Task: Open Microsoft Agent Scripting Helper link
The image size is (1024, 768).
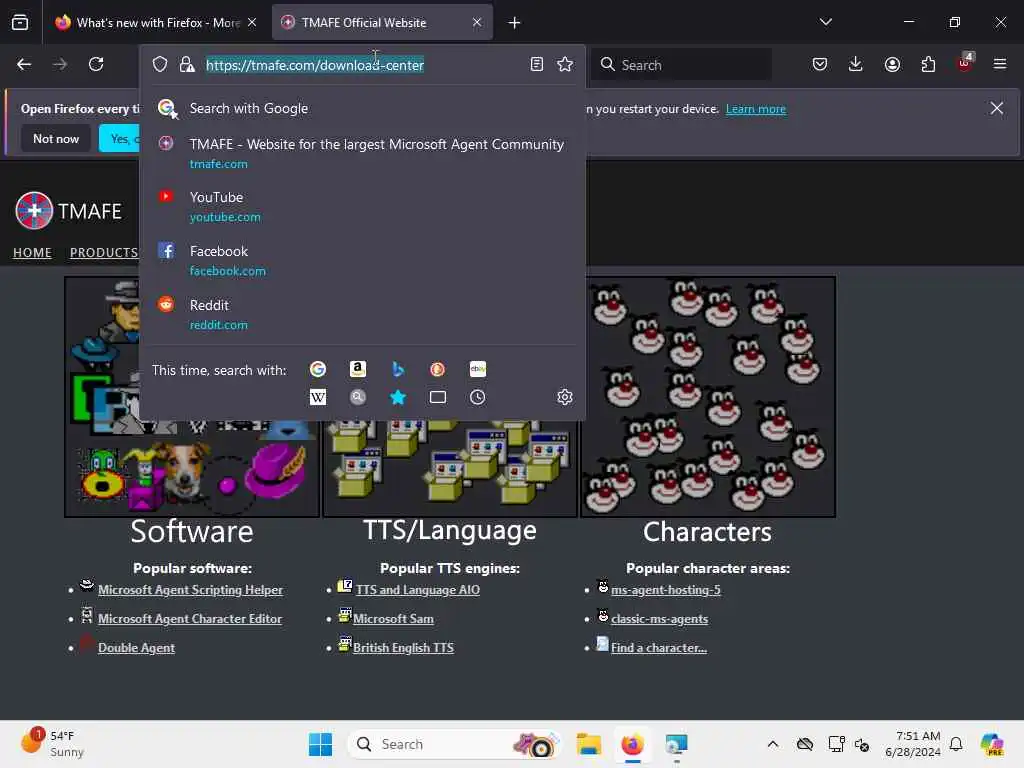Action: click(190, 590)
